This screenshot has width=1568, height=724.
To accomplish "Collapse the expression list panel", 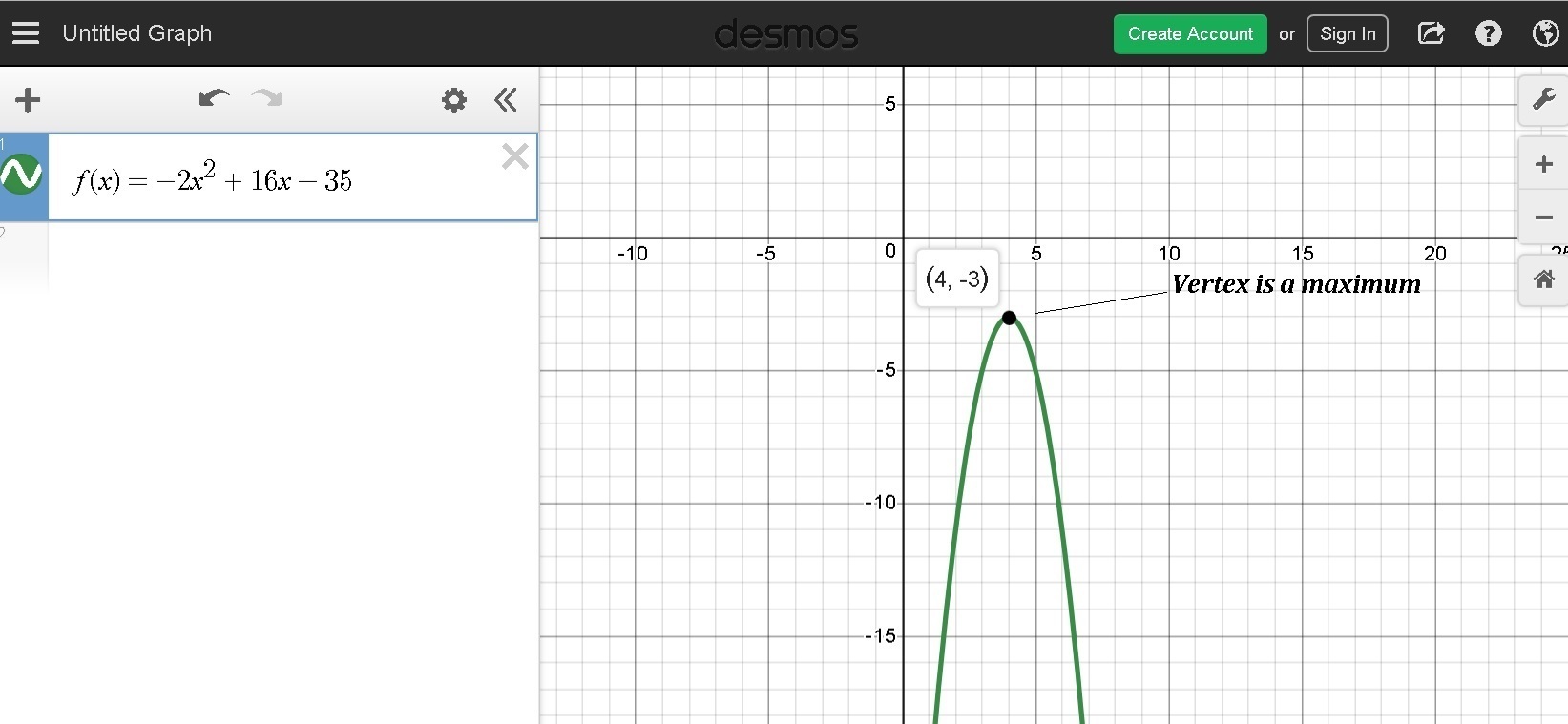I will (506, 99).
